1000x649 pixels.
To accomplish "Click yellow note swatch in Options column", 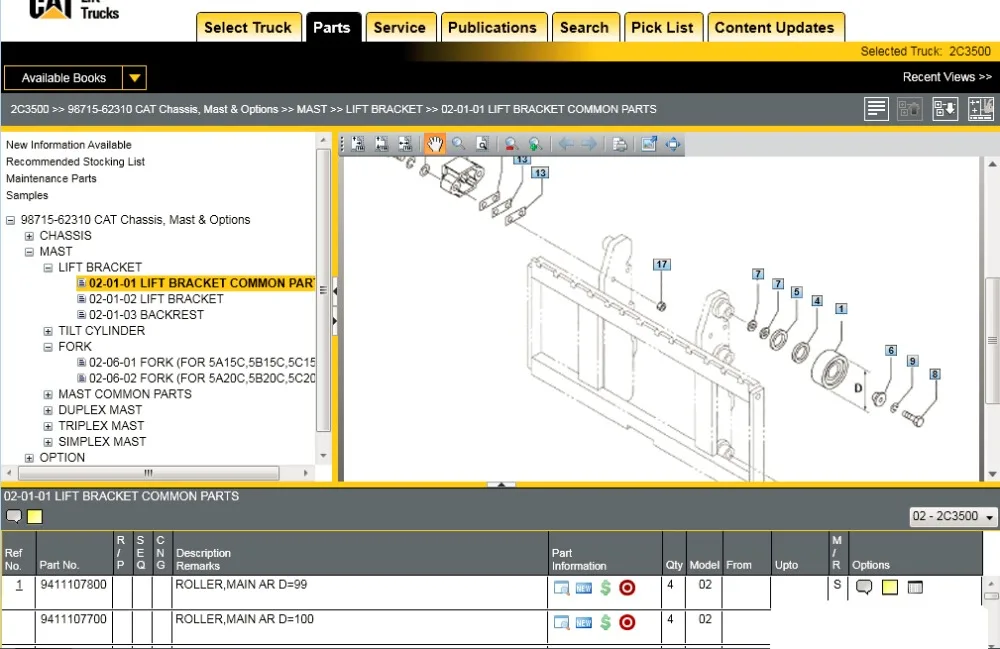I will (890, 587).
